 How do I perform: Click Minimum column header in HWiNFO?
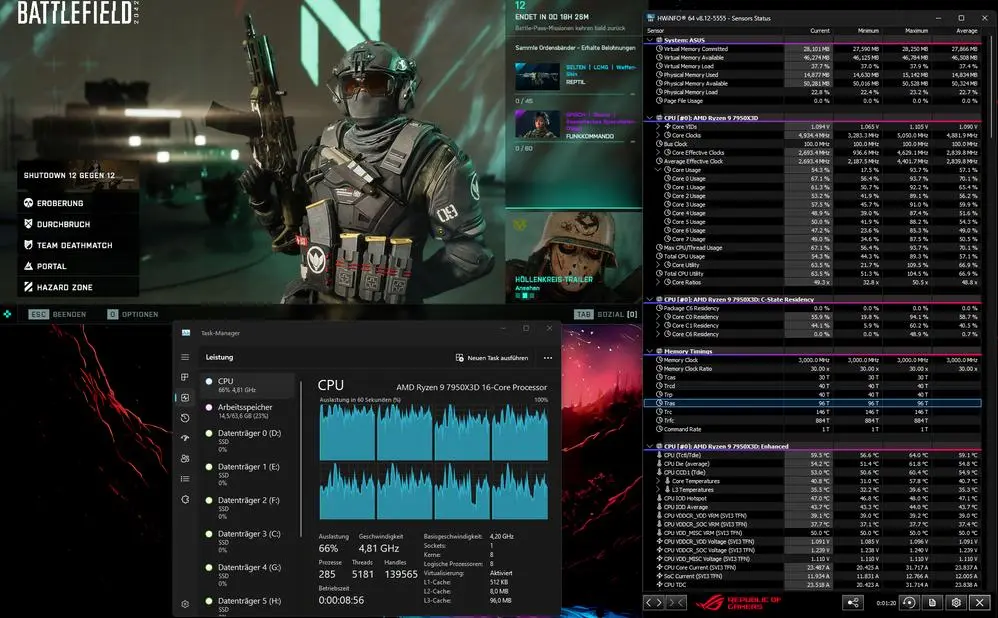click(x=868, y=31)
